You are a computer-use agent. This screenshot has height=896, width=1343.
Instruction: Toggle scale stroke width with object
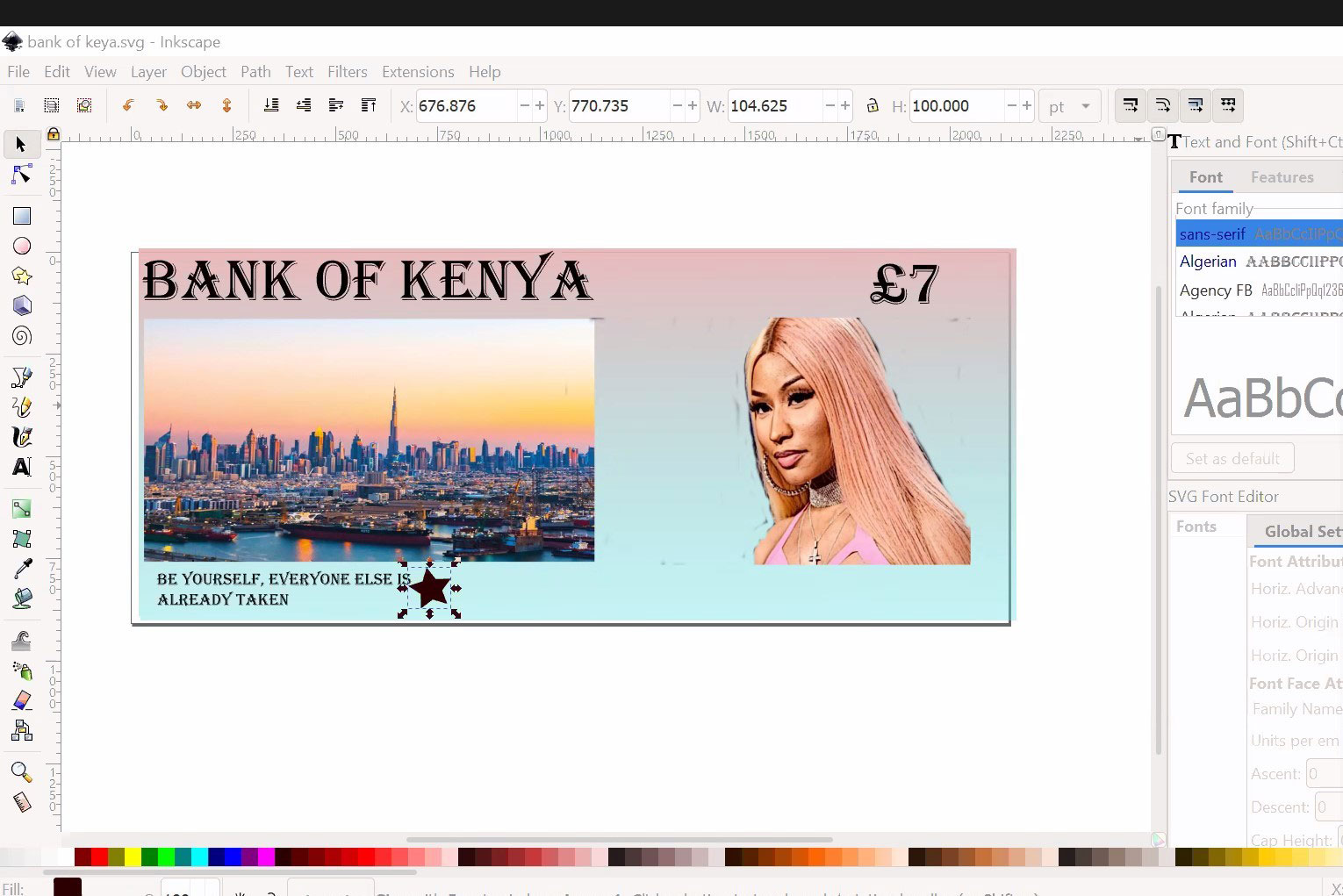1131,106
